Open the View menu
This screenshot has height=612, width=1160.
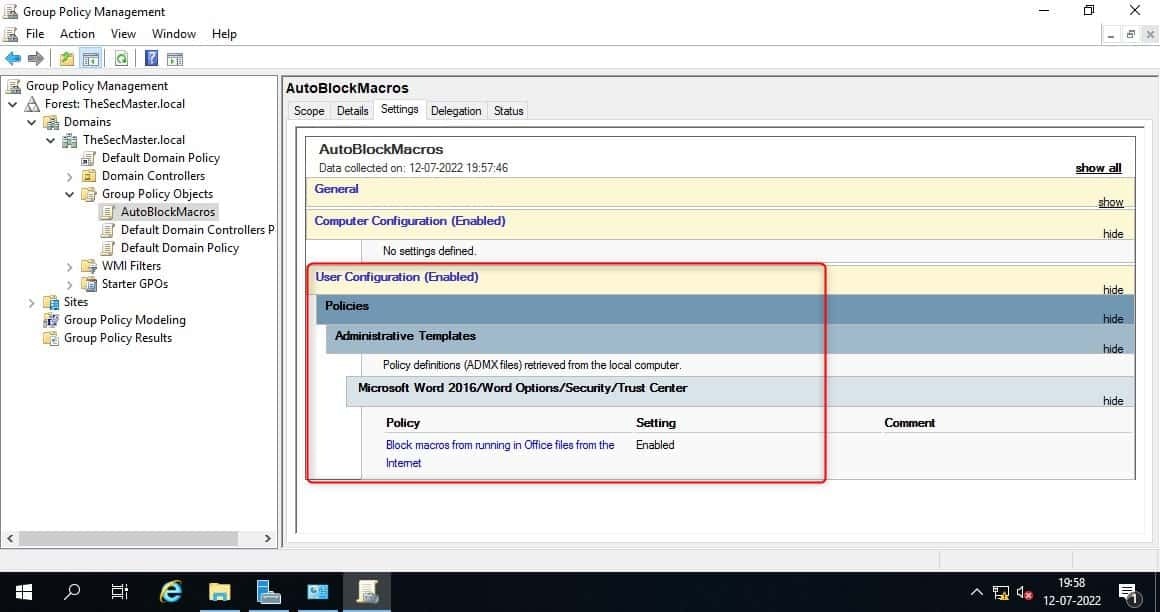pyautogui.click(x=124, y=34)
